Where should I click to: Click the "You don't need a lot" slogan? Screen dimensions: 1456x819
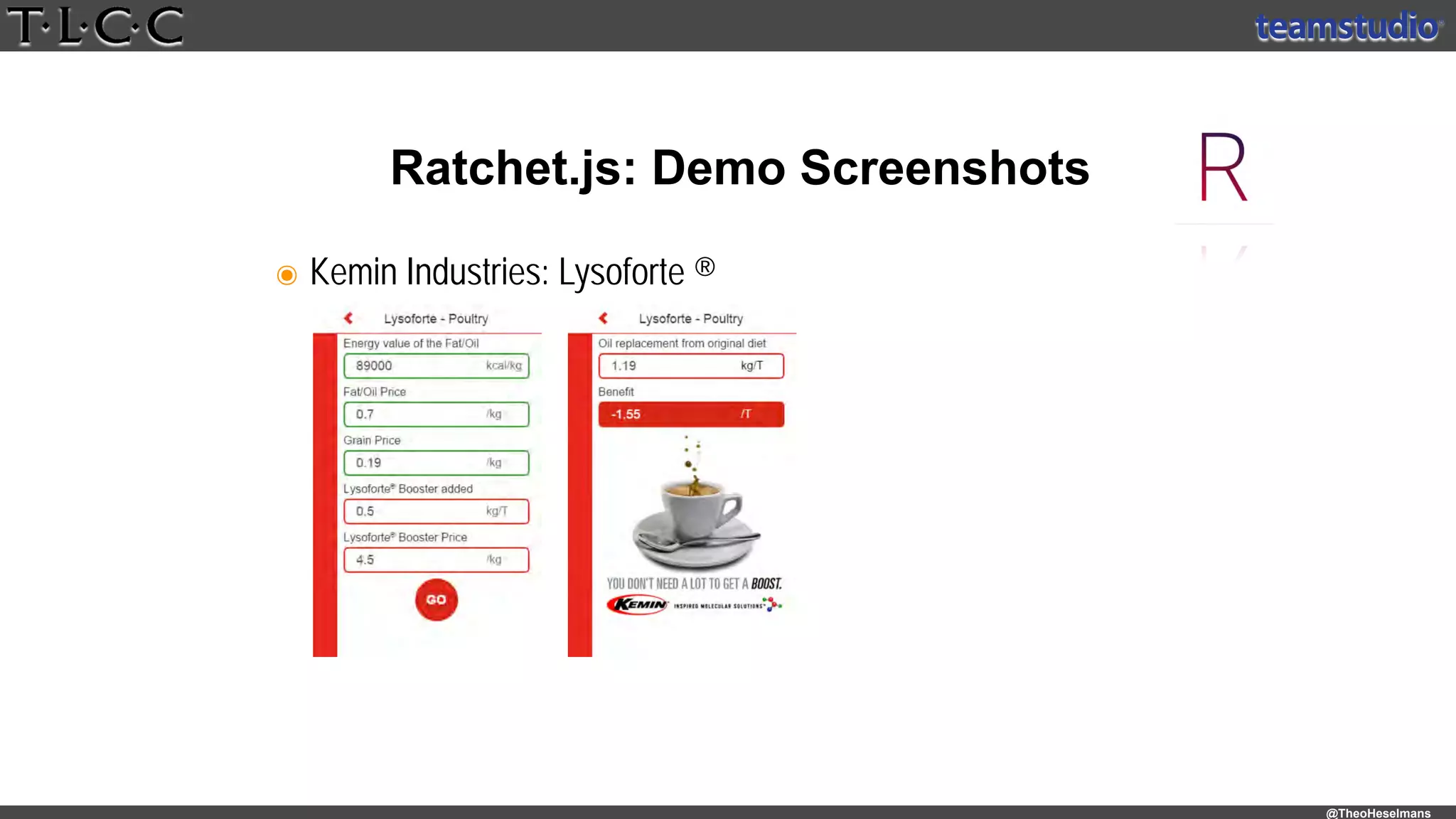(694, 584)
